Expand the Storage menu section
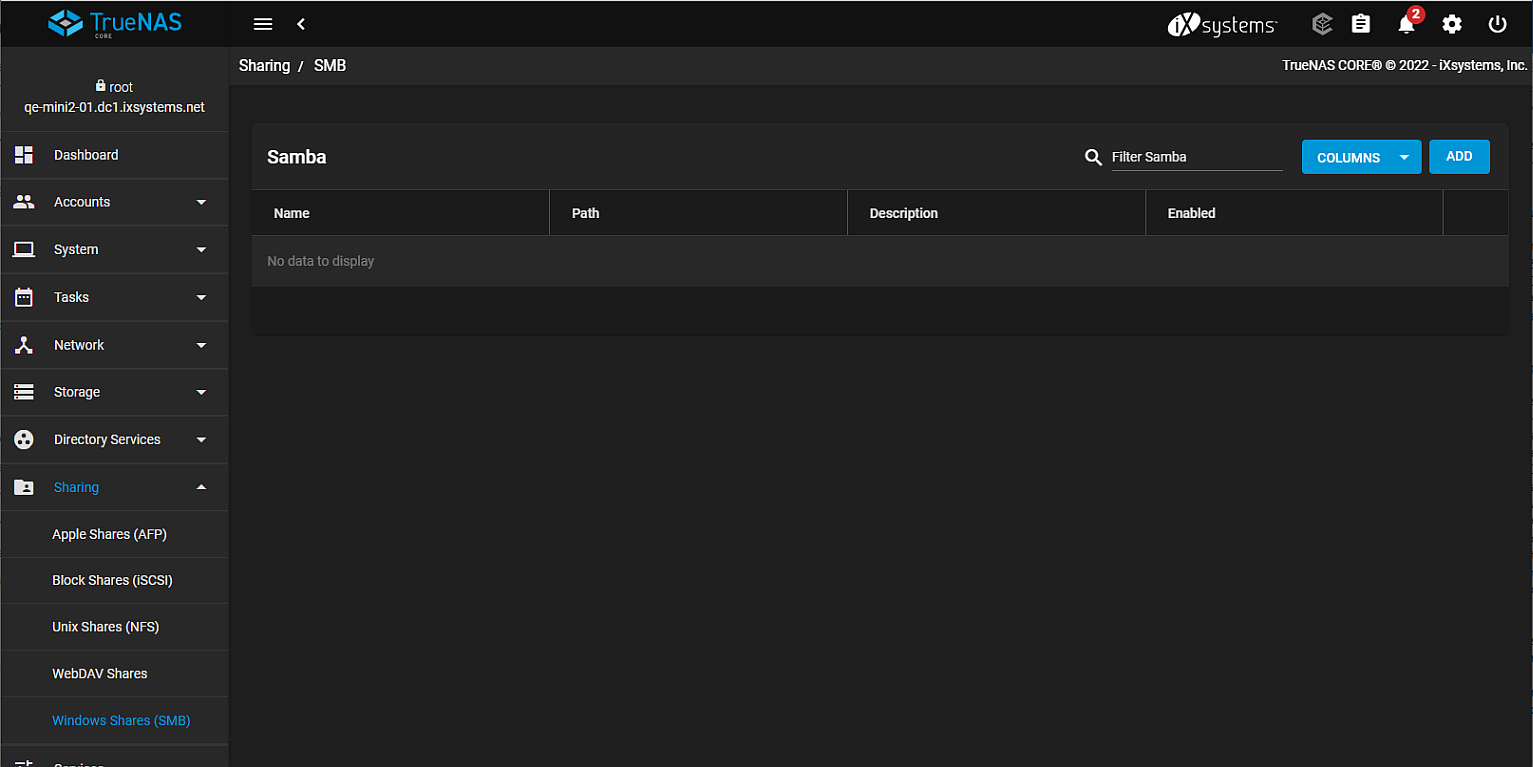The width and height of the screenshot is (1533, 767). [114, 392]
